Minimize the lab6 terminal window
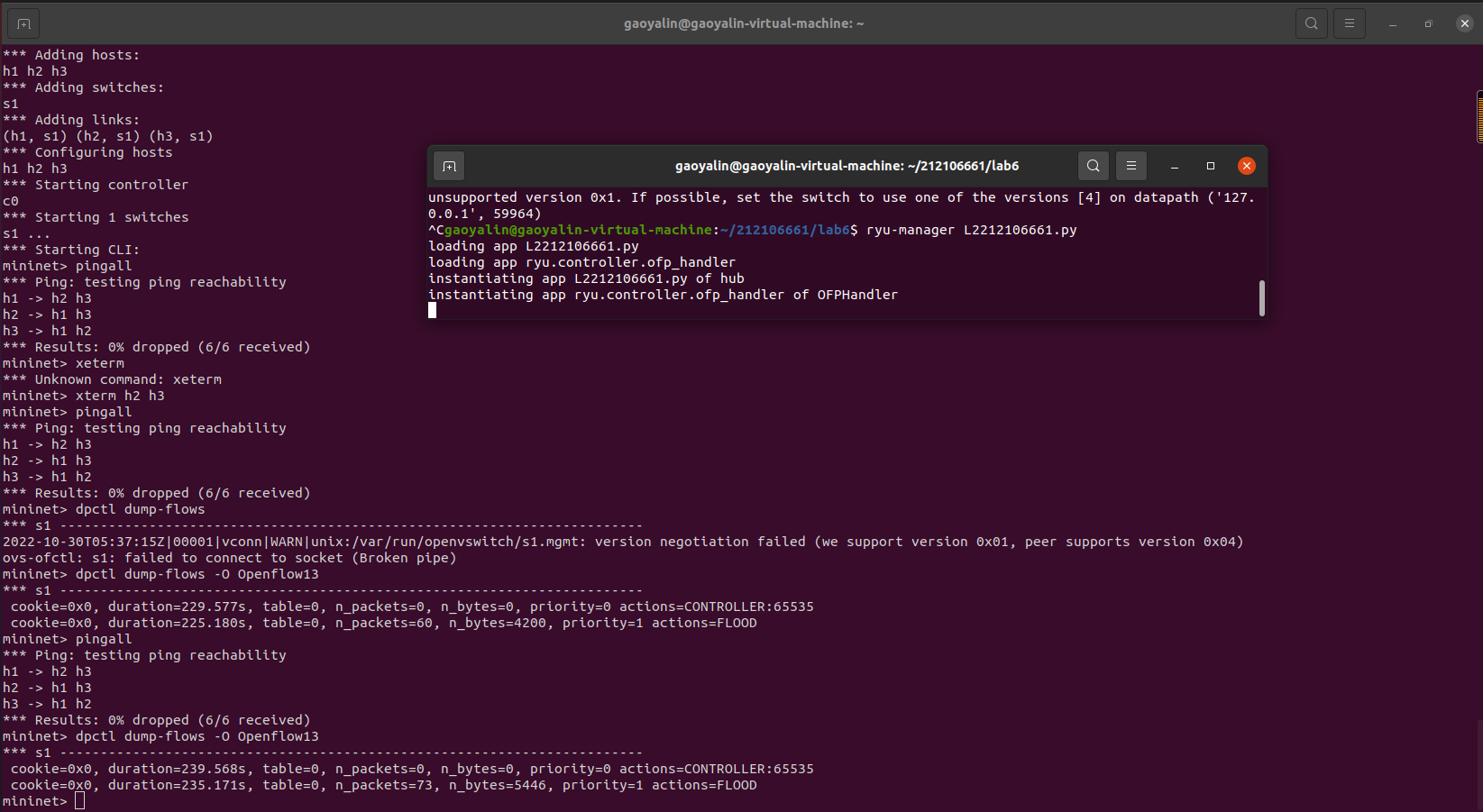Screen dimensions: 1483x812 coord(1175,166)
